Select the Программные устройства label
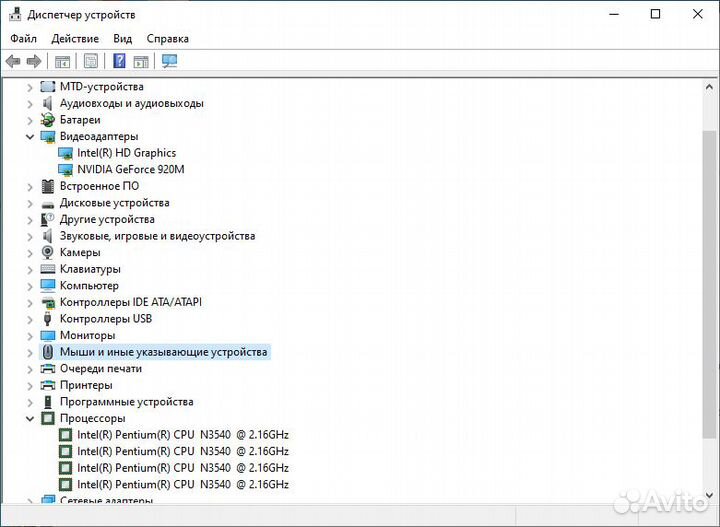This screenshot has width=720, height=527. pyautogui.click(x=127, y=402)
